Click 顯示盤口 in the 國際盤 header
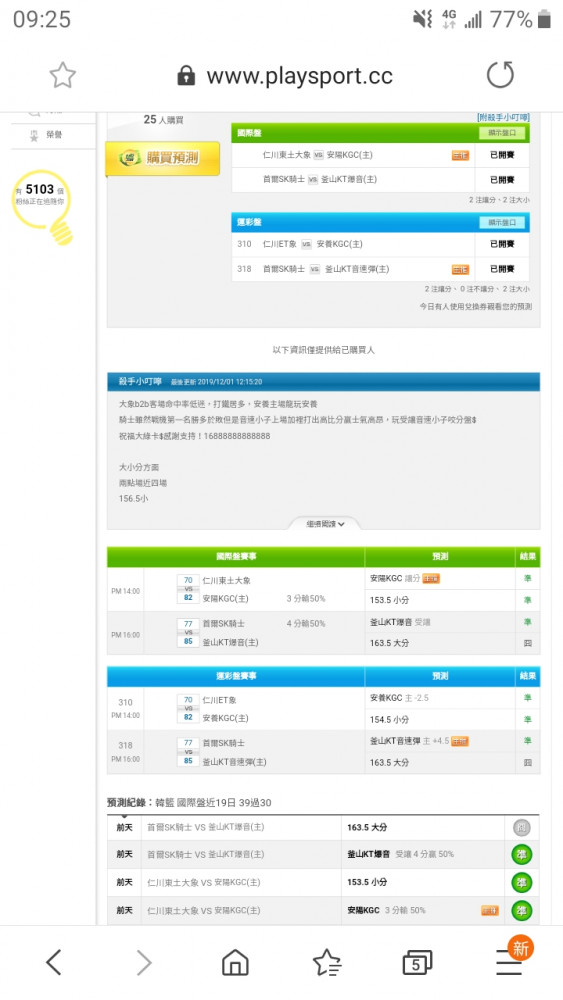563x1000 pixels. coord(502,133)
